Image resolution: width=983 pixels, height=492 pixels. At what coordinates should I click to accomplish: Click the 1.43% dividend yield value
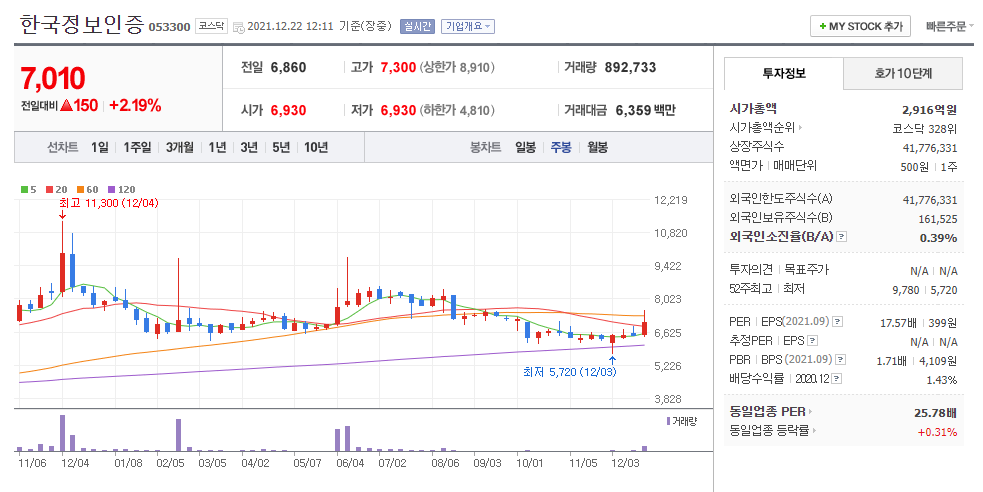(942, 380)
